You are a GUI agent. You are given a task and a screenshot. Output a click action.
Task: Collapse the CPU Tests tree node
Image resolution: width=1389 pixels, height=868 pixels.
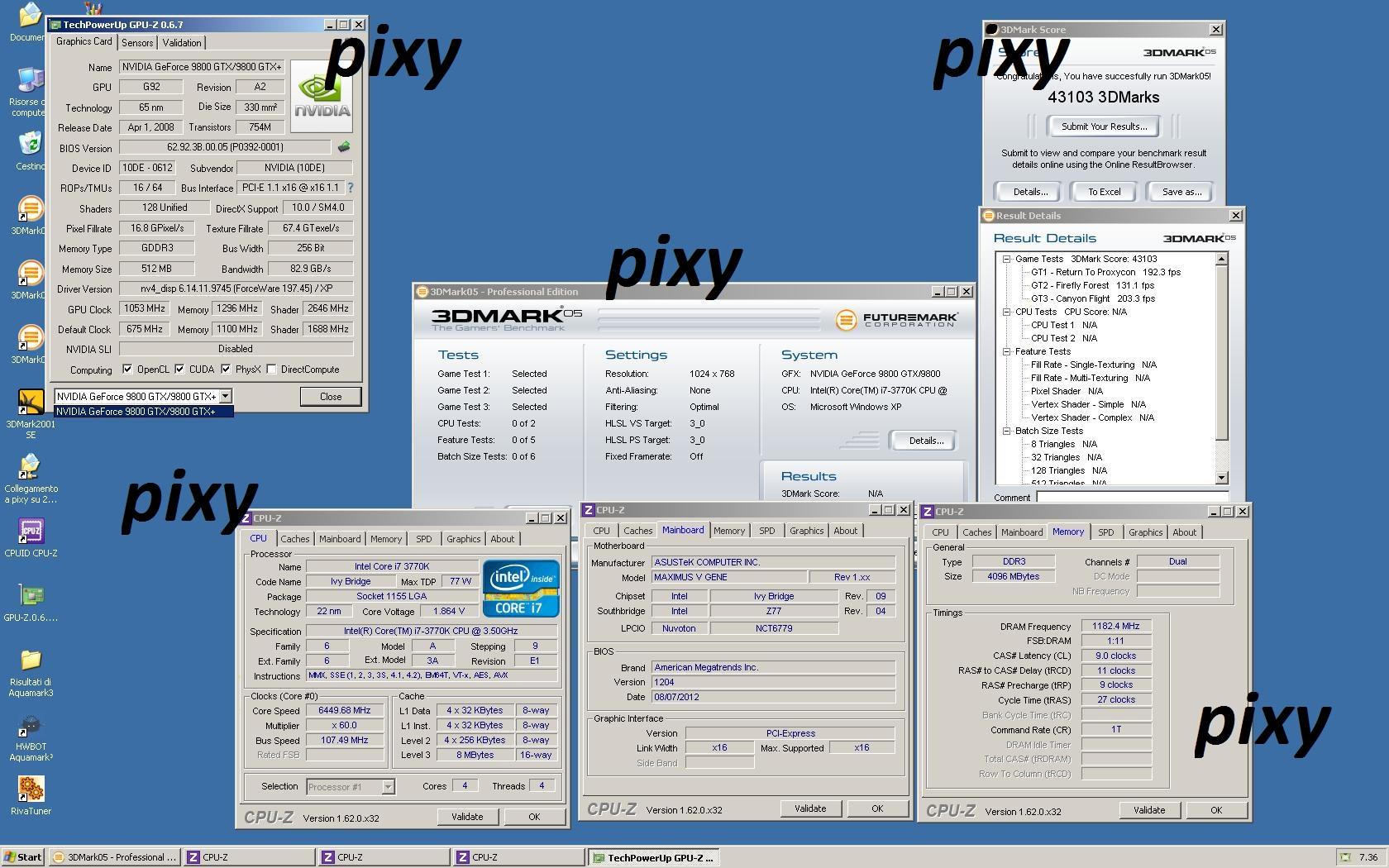[1007, 312]
